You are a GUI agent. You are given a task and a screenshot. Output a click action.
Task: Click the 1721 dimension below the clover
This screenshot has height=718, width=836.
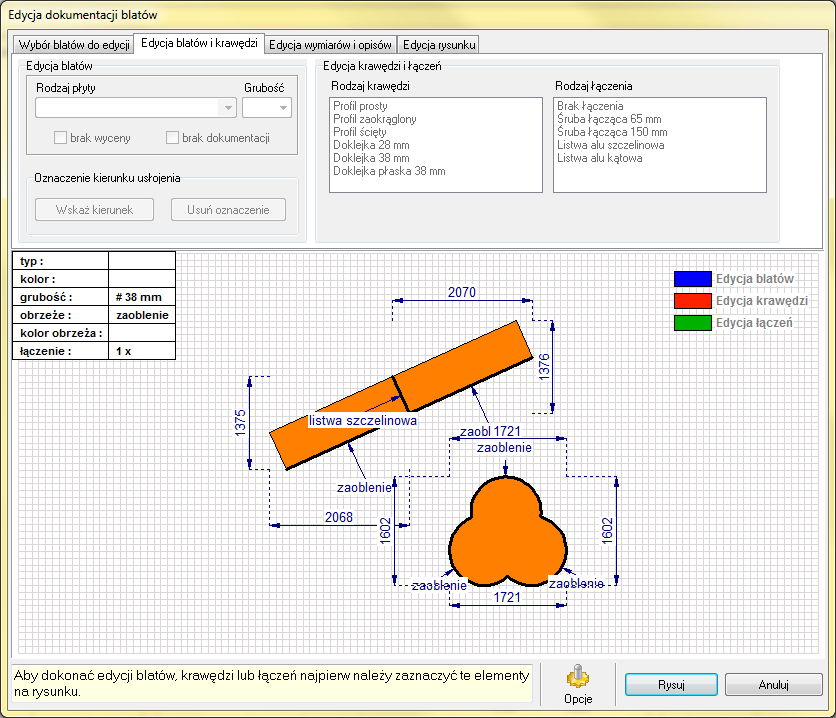[x=507, y=597]
